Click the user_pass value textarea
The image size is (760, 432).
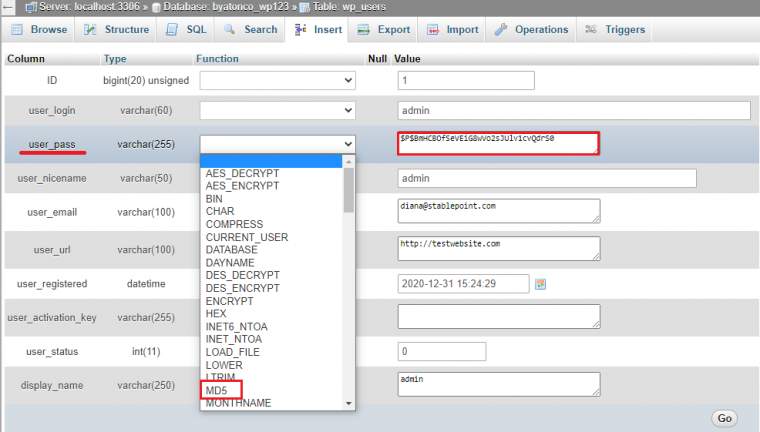click(498, 144)
